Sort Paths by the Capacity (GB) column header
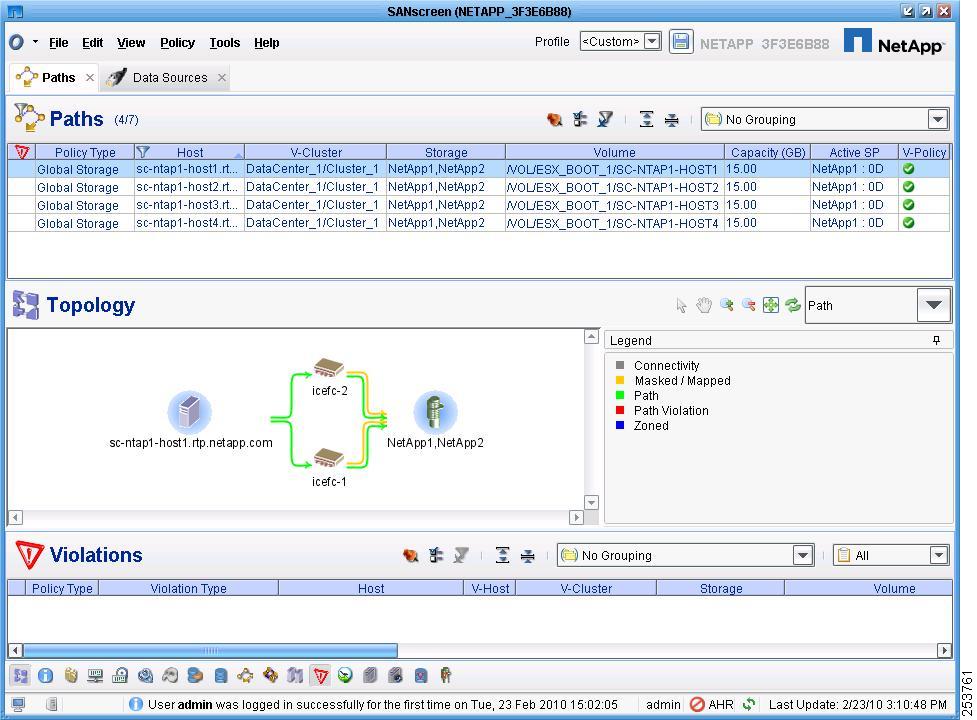This screenshot has height=720, width=977. (x=768, y=152)
